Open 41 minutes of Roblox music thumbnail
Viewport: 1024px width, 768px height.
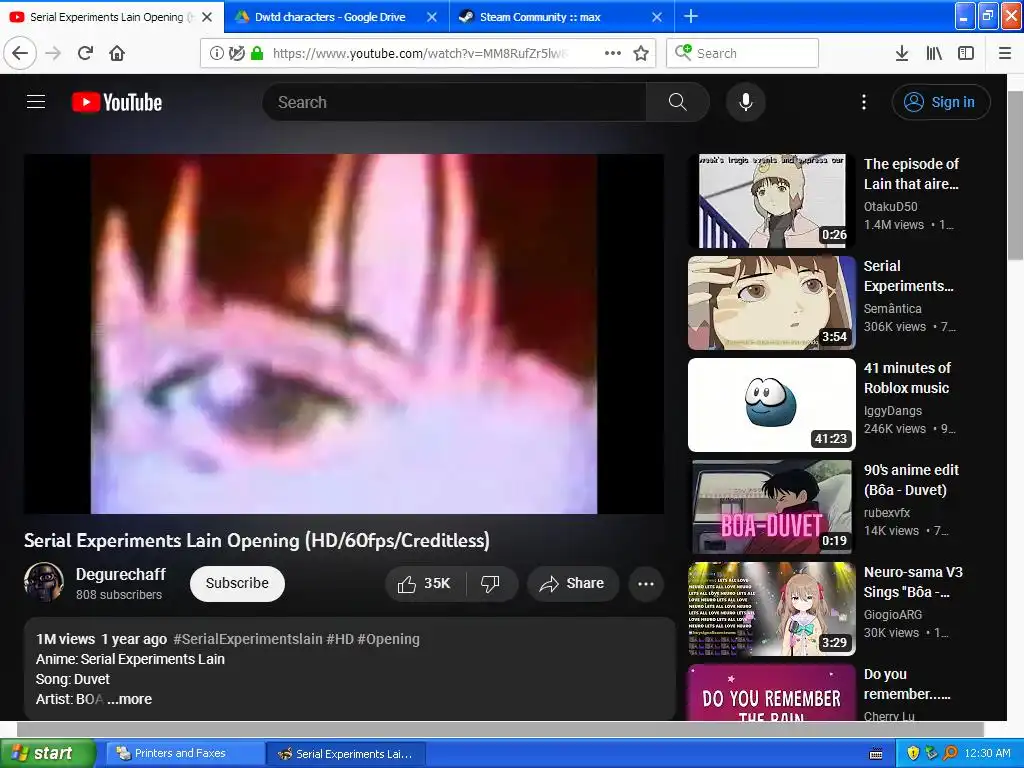(x=771, y=405)
